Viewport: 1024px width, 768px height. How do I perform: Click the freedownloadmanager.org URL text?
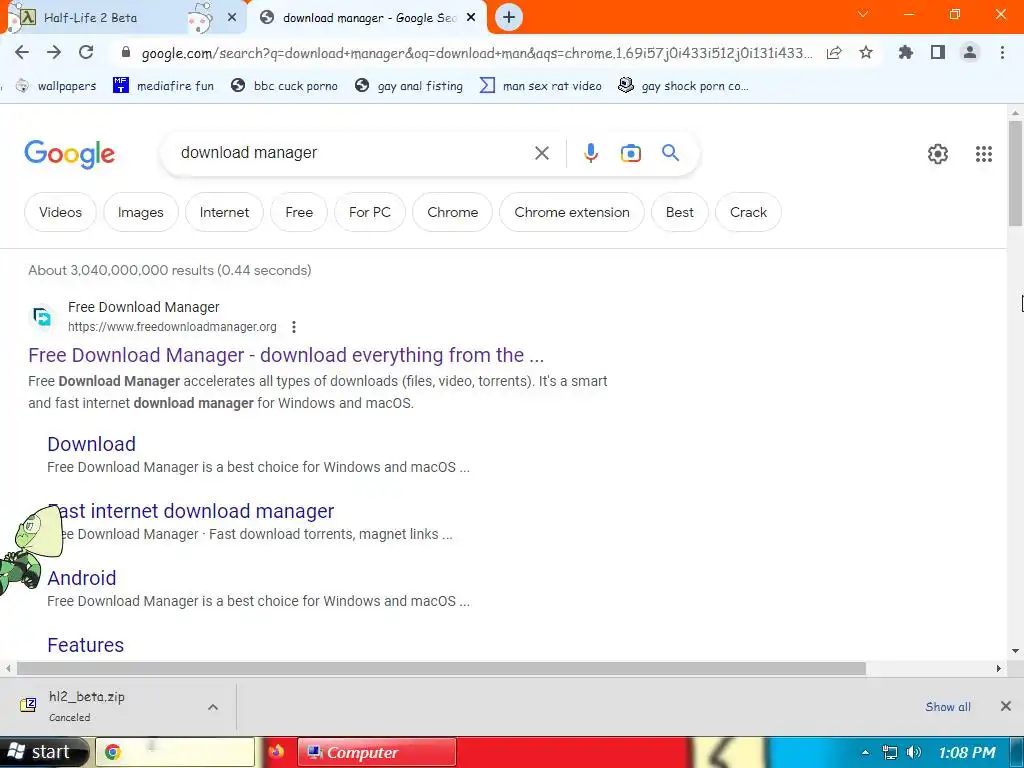coord(172,327)
